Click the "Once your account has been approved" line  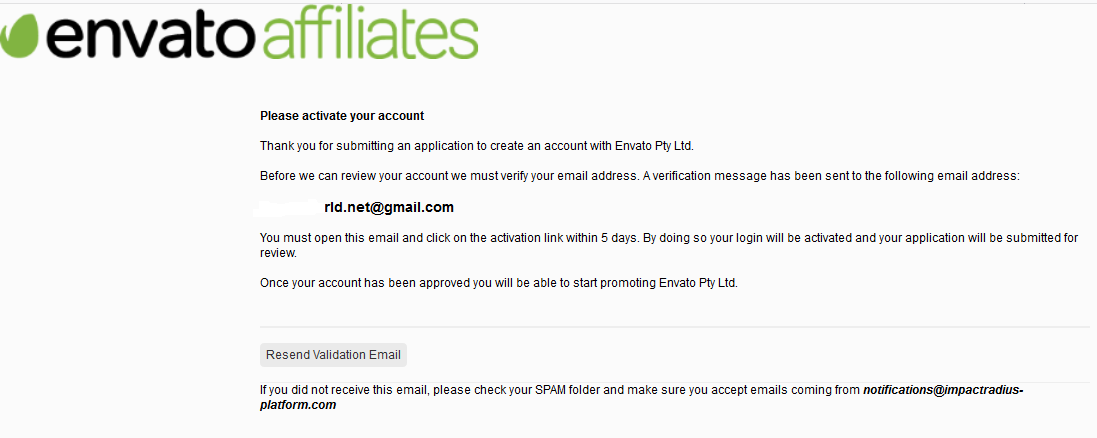click(499, 283)
